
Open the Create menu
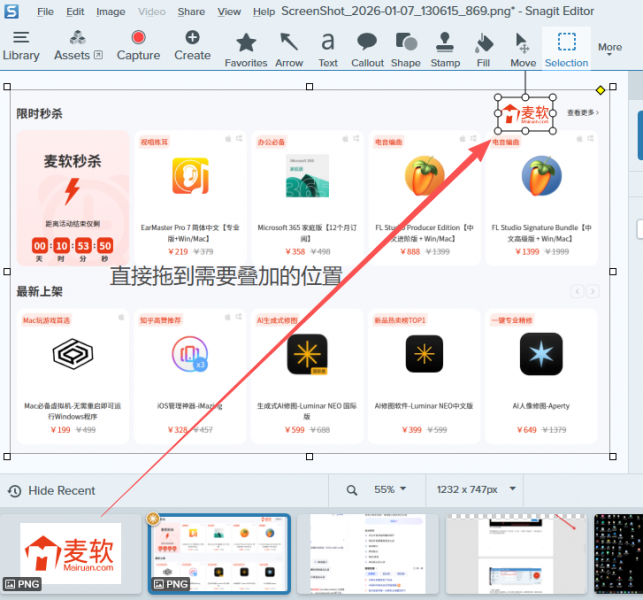192,45
